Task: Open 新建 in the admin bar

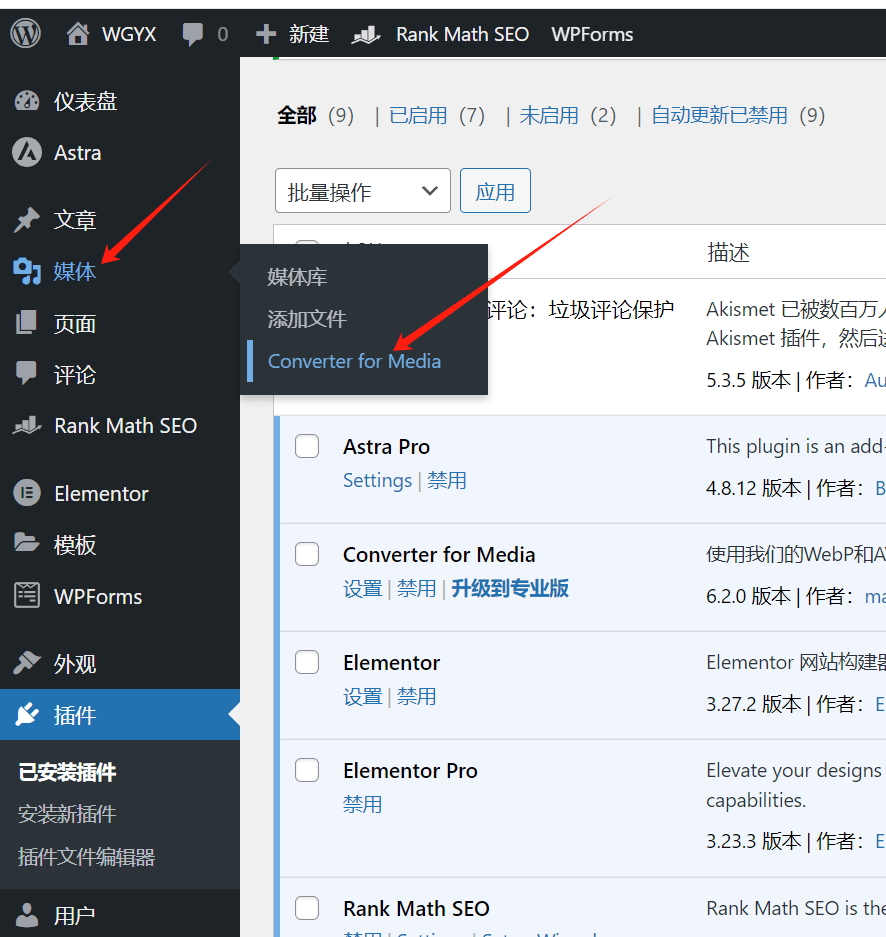Action: click(309, 34)
